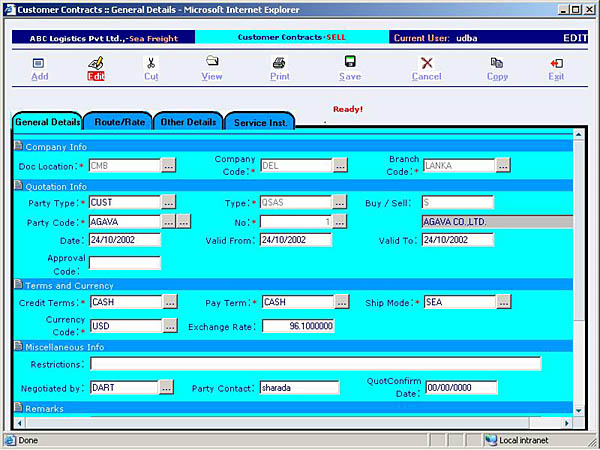Click into the Date field
Screen dimensions: 600x450
point(125,240)
